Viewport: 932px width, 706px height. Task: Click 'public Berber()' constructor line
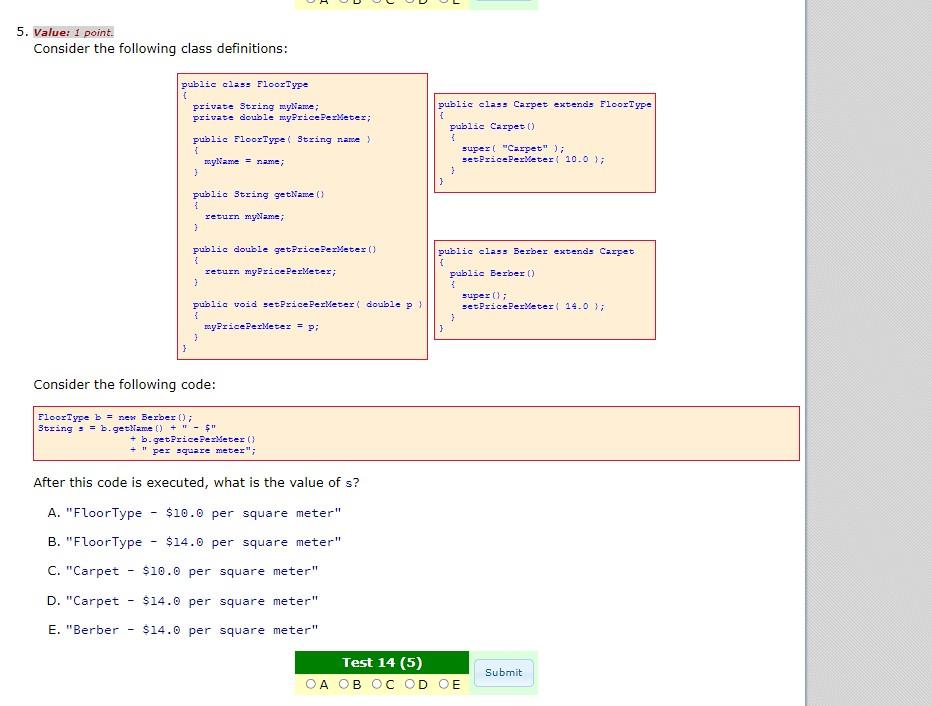coord(492,273)
